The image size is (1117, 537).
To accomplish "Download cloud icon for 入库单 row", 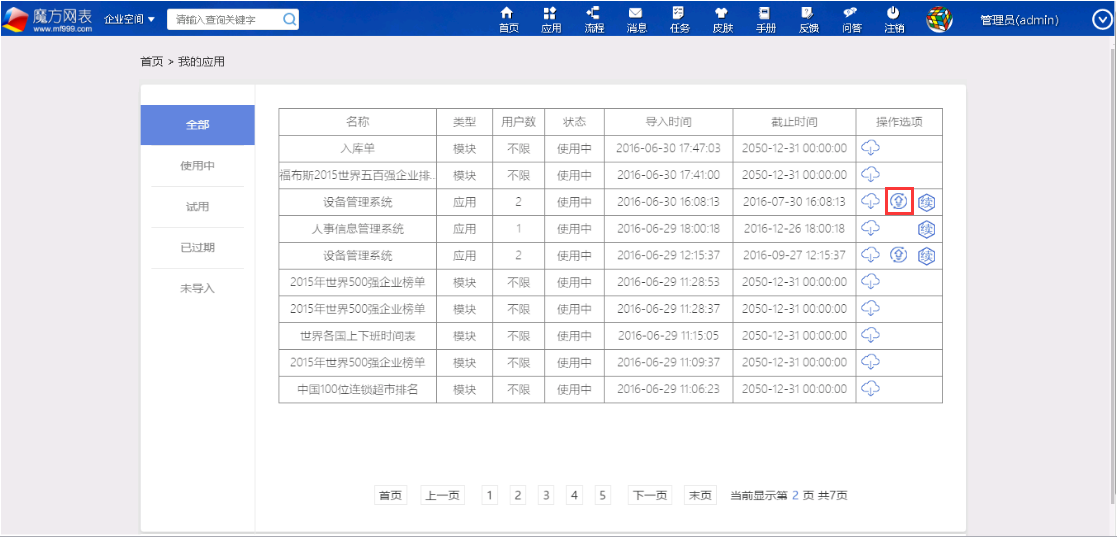I will (x=871, y=148).
